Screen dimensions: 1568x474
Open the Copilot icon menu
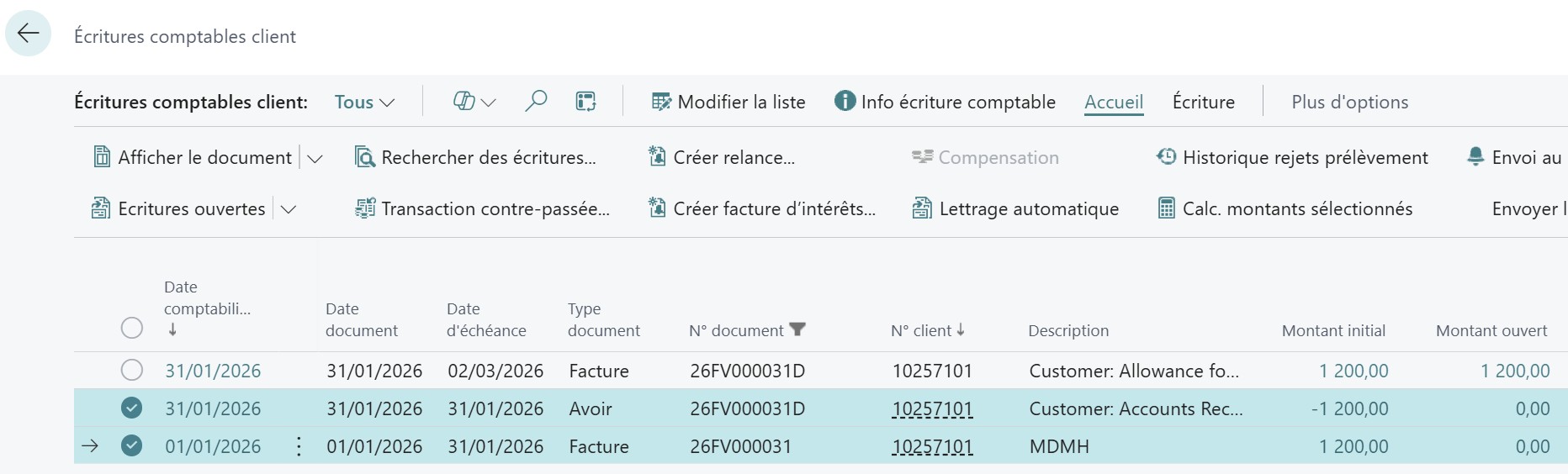(464, 102)
